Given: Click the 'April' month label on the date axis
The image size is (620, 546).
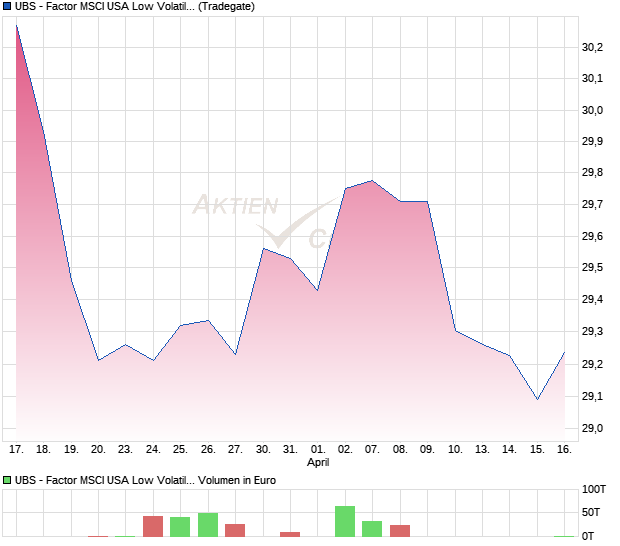Looking at the screenshot, I should pyautogui.click(x=318, y=464).
